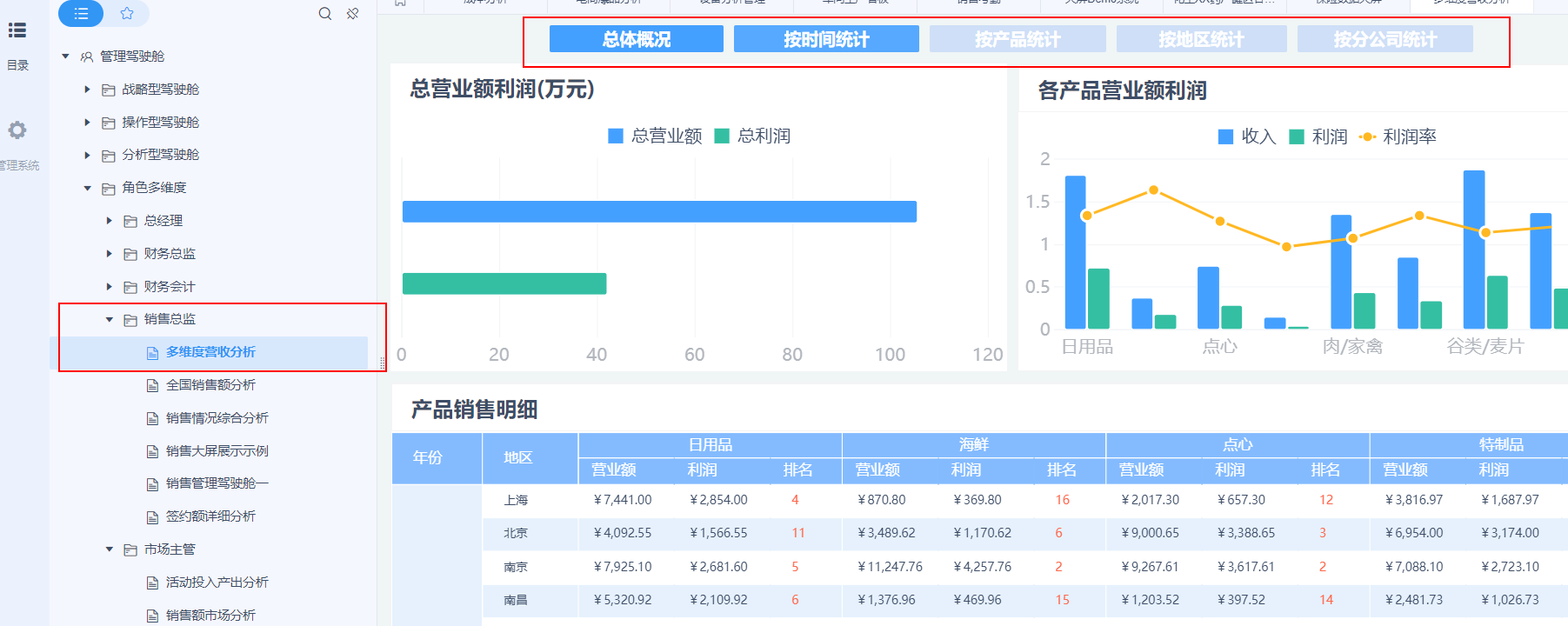Image resolution: width=1568 pixels, height=626 pixels.
Task: Click the 点心 column group header
Action: pyautogui.click(x=1238, y=444)
